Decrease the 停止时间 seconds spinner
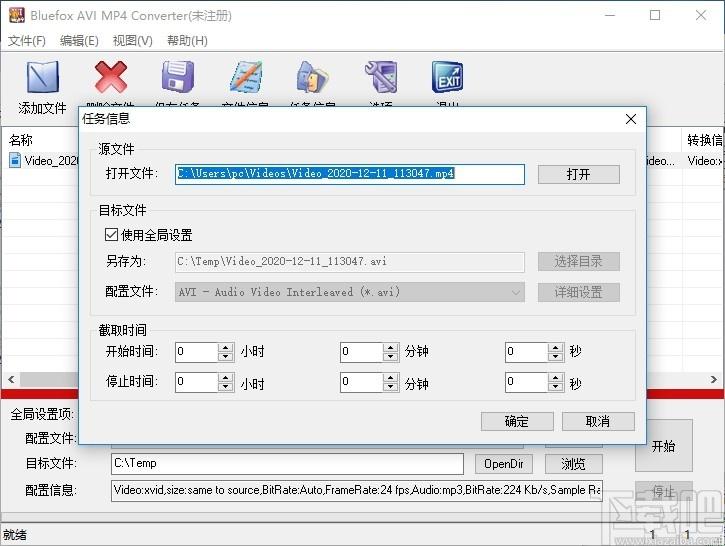 555,388
